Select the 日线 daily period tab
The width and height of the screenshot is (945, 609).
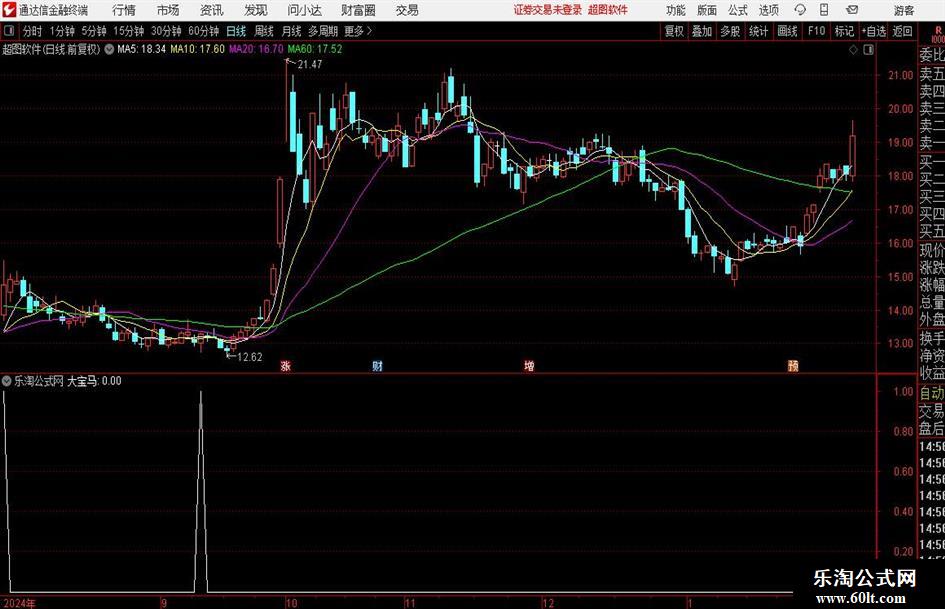point(236,31)
